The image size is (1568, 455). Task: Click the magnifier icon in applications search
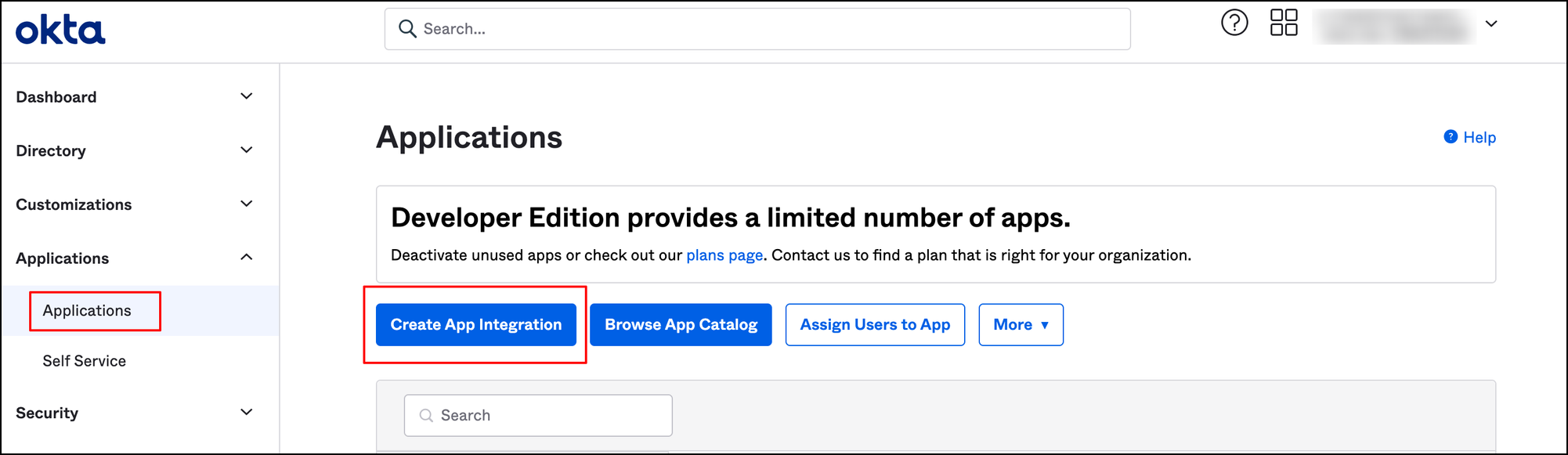coord(426,415)
